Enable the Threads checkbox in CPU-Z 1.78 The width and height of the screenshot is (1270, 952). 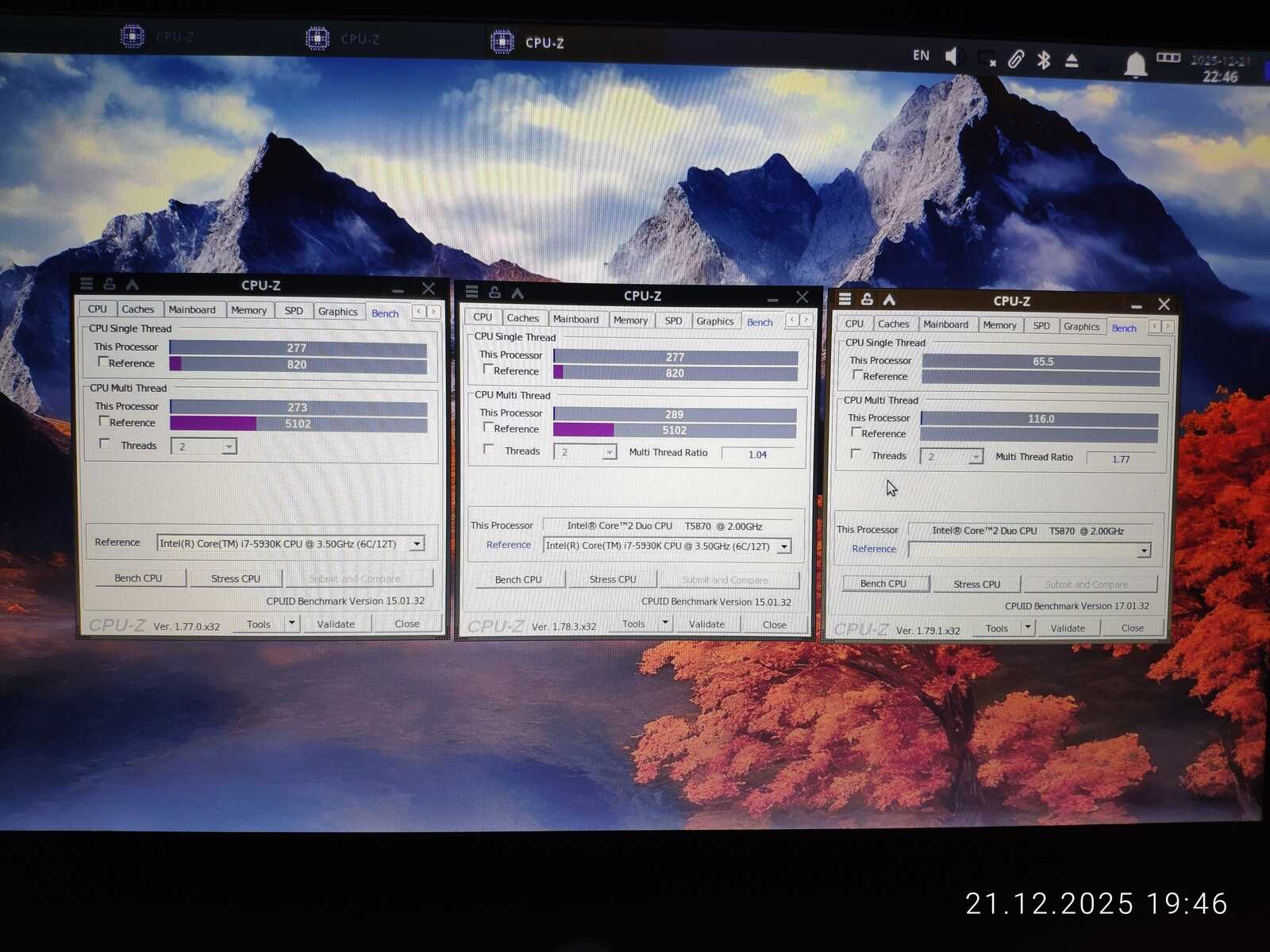point(489,450)
